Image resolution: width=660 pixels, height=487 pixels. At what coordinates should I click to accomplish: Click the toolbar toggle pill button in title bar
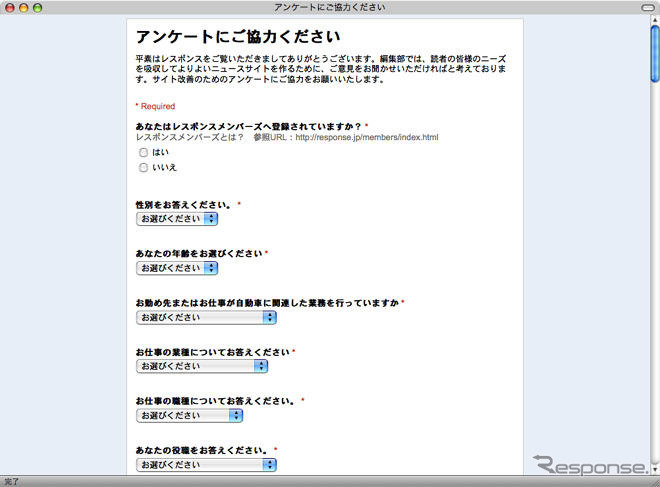pos(648,8)
